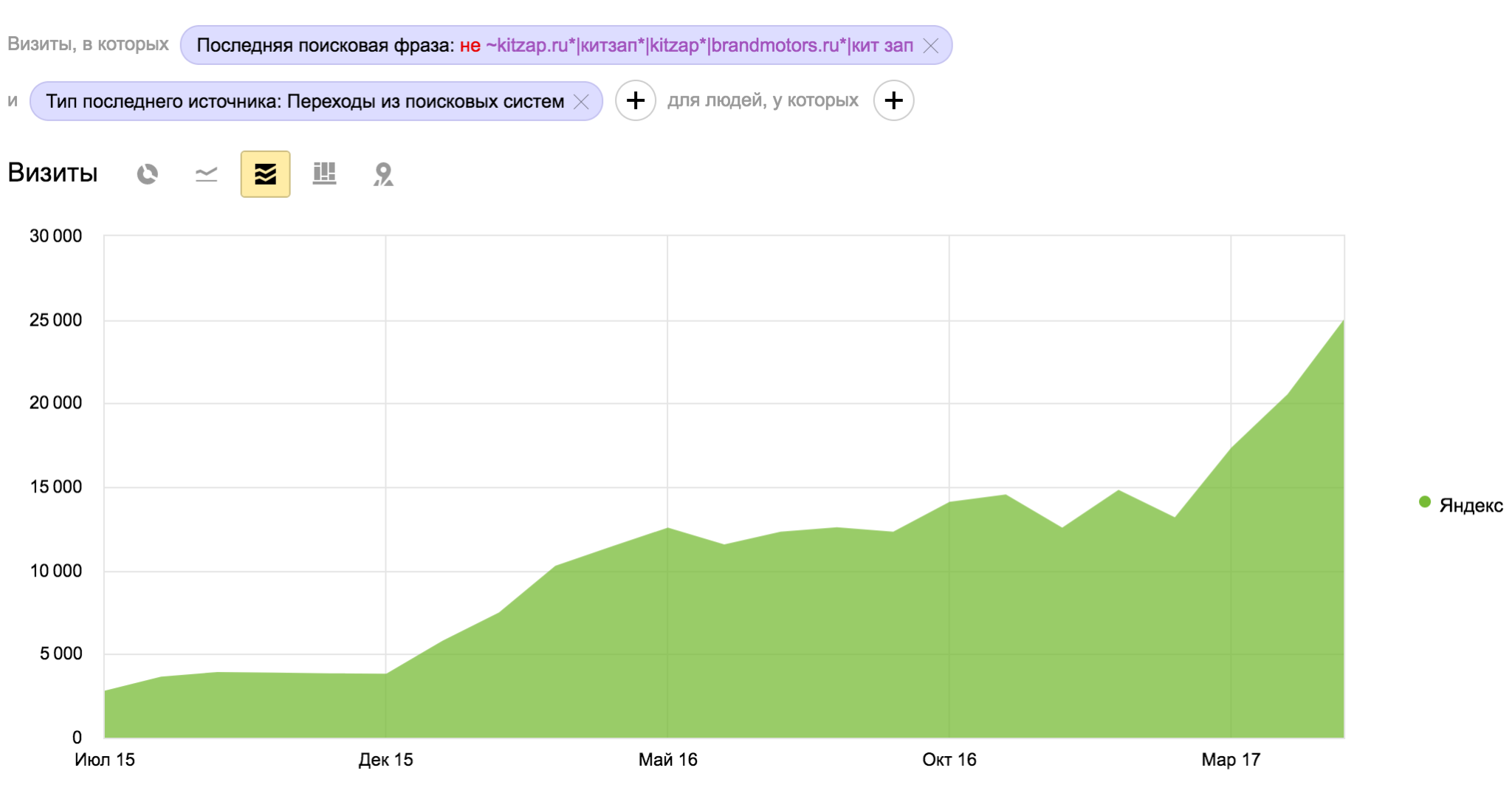Select the stacked area chart view
The height and width of the screenshot is (796, 1512).
[265, 174]
